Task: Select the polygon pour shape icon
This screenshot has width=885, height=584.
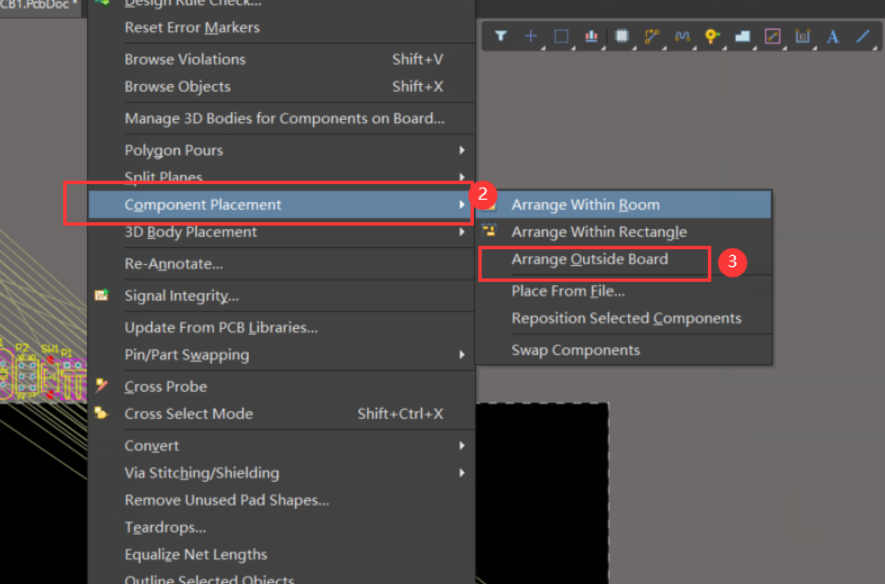Action: (743, 37)
